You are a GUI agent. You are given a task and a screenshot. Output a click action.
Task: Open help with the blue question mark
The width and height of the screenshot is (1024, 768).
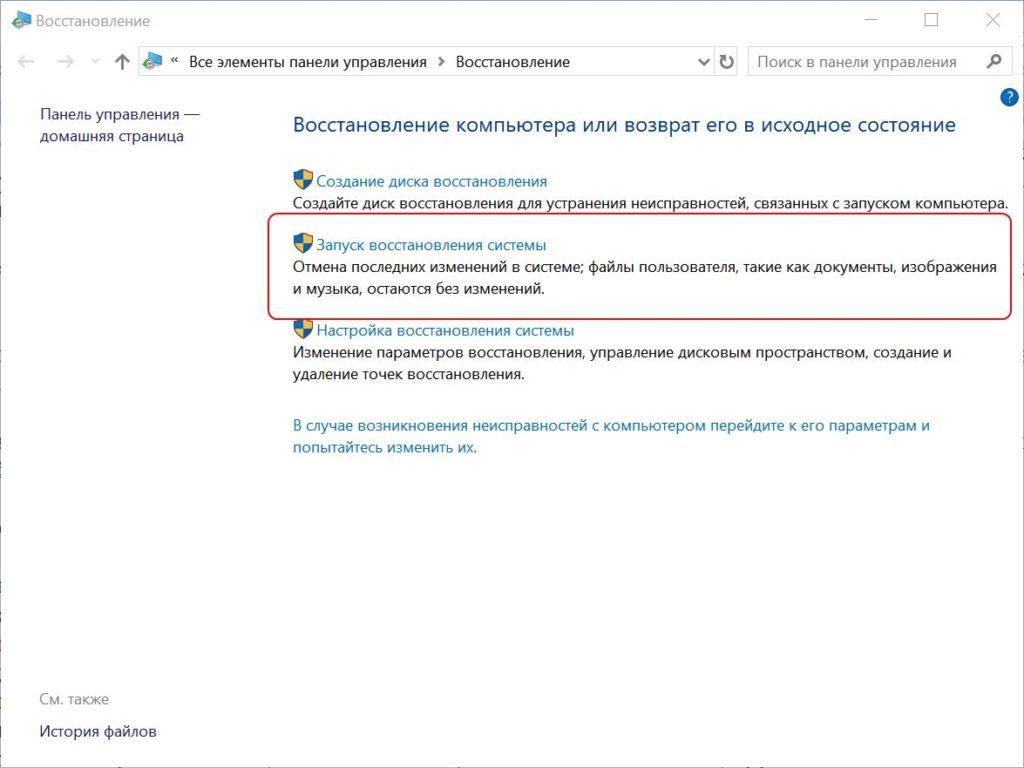[1009, 98]
